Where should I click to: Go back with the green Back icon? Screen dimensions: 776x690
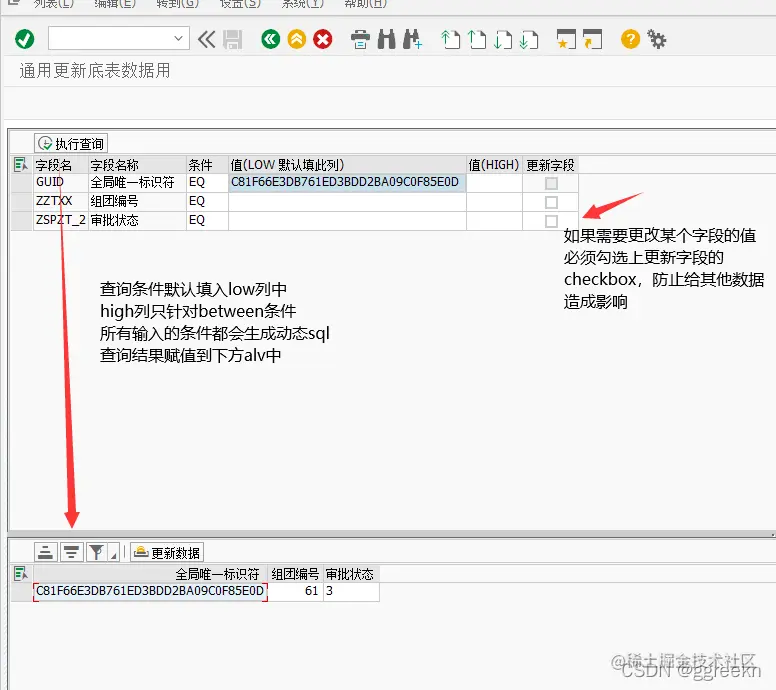[x=270, y=39]
